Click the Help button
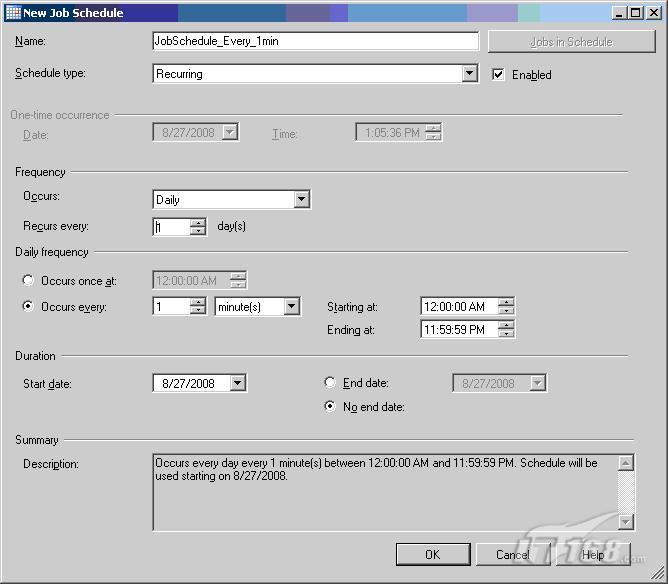 (593, 554)
